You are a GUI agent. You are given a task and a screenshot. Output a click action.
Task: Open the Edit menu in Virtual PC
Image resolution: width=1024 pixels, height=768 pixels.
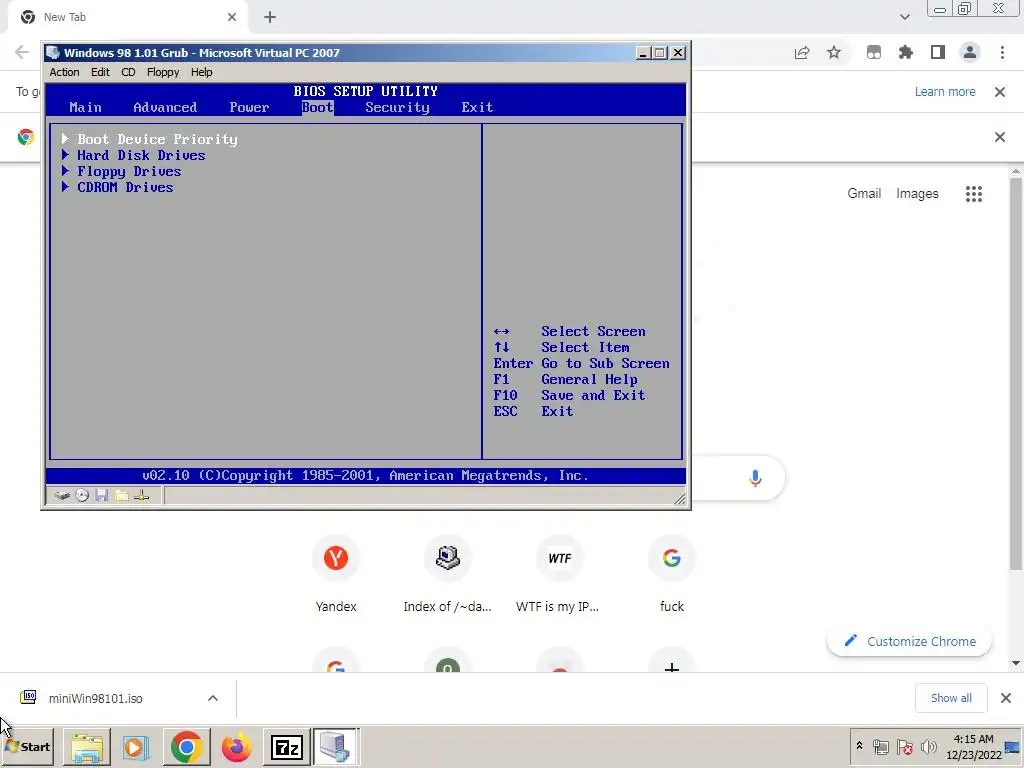(100, 72)
